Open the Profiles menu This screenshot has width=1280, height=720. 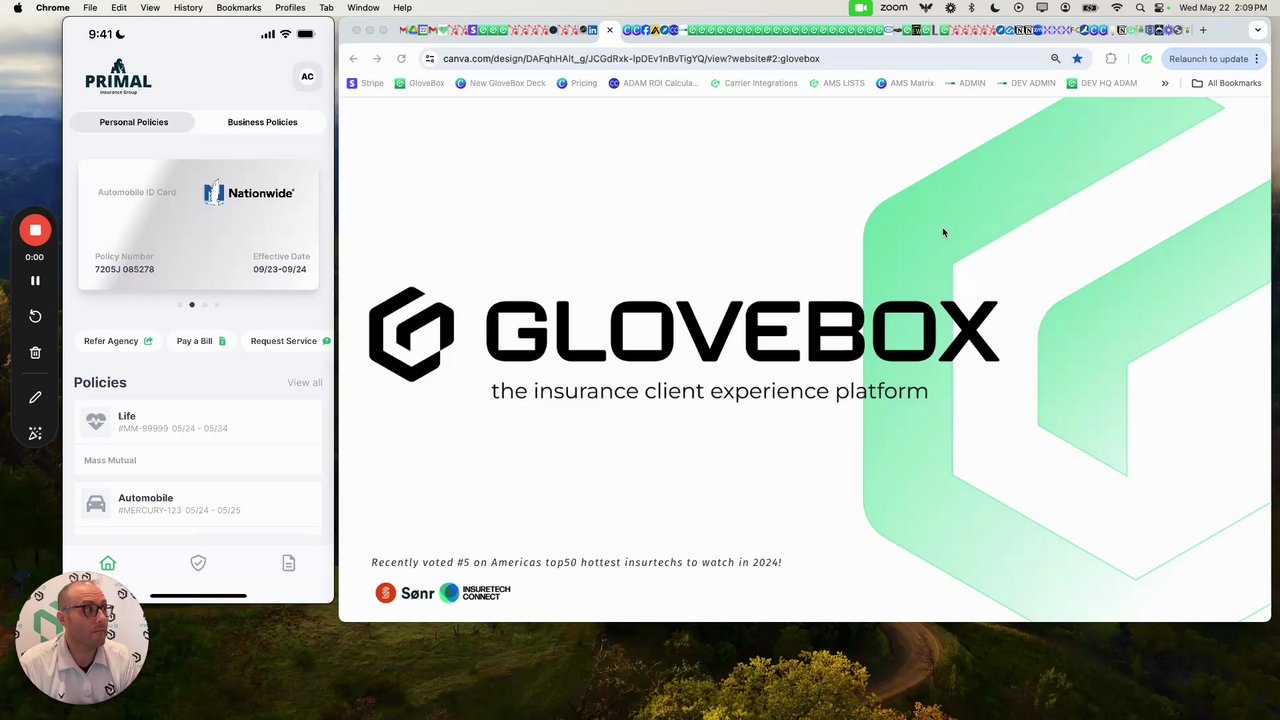pos(290,7)
